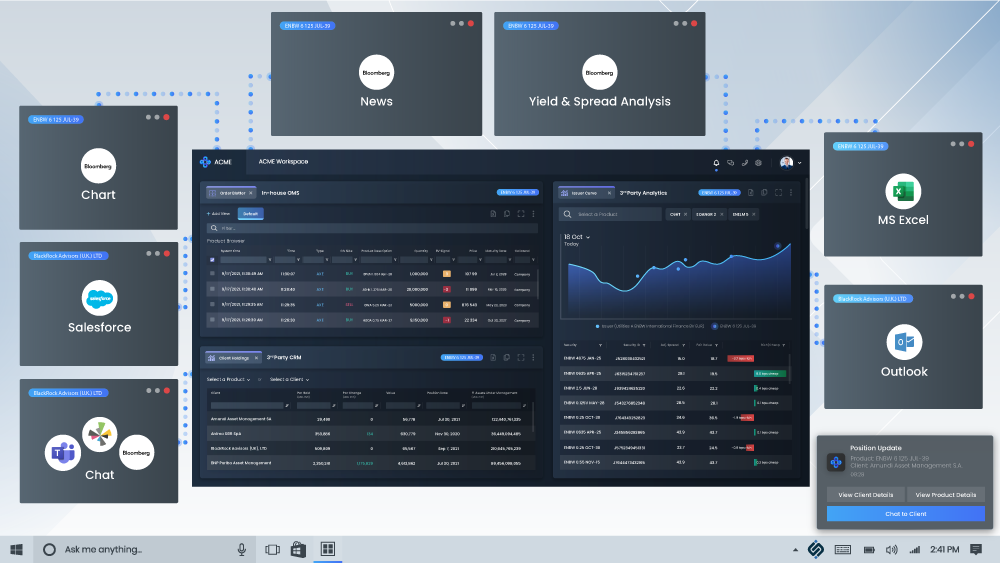This screenshot has height=563, width=1000.
Task: Click the Bloomberg icon in the Chat window
Action: pos(136,453)
